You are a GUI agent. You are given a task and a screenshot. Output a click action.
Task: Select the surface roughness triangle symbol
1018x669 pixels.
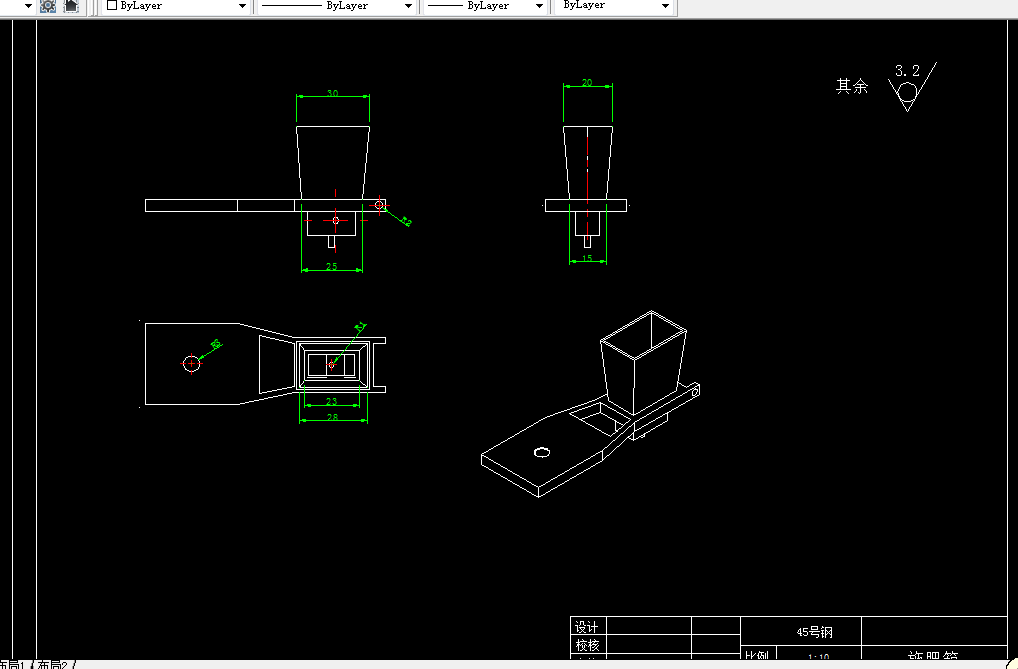[x=912, y=88]
